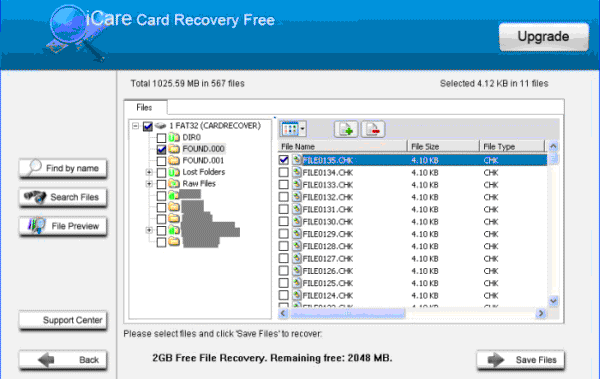Select the Raw Files tree label
Viewport: 600px width, 379px height.
pyautogui.click(x=199, y=184)
